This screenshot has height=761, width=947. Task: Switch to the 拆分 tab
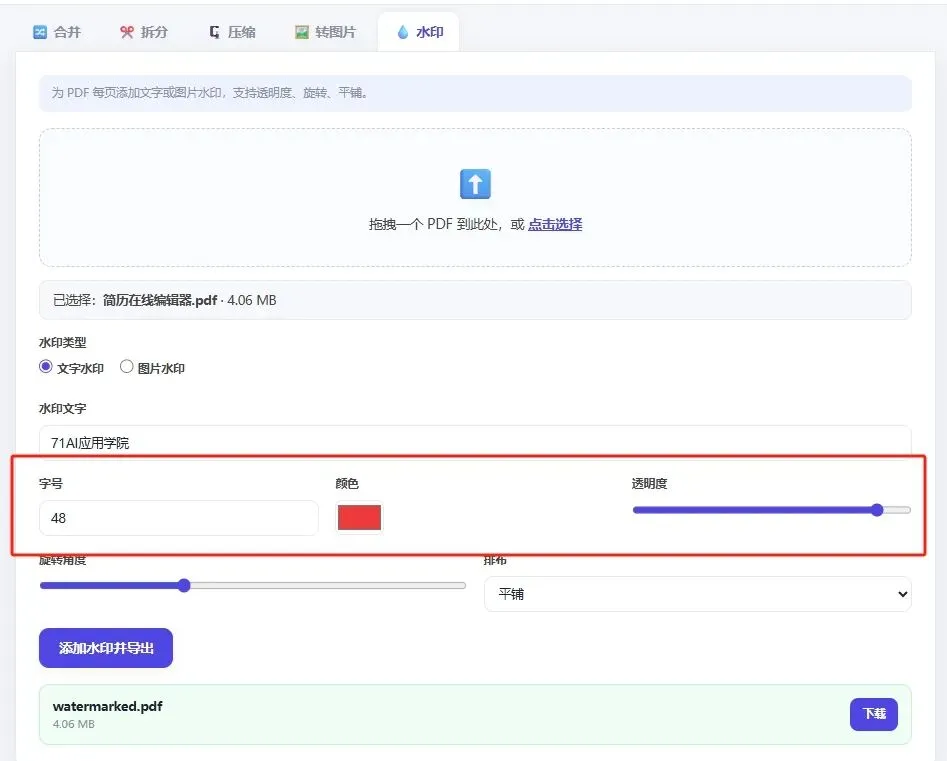[x=144, y=32]
